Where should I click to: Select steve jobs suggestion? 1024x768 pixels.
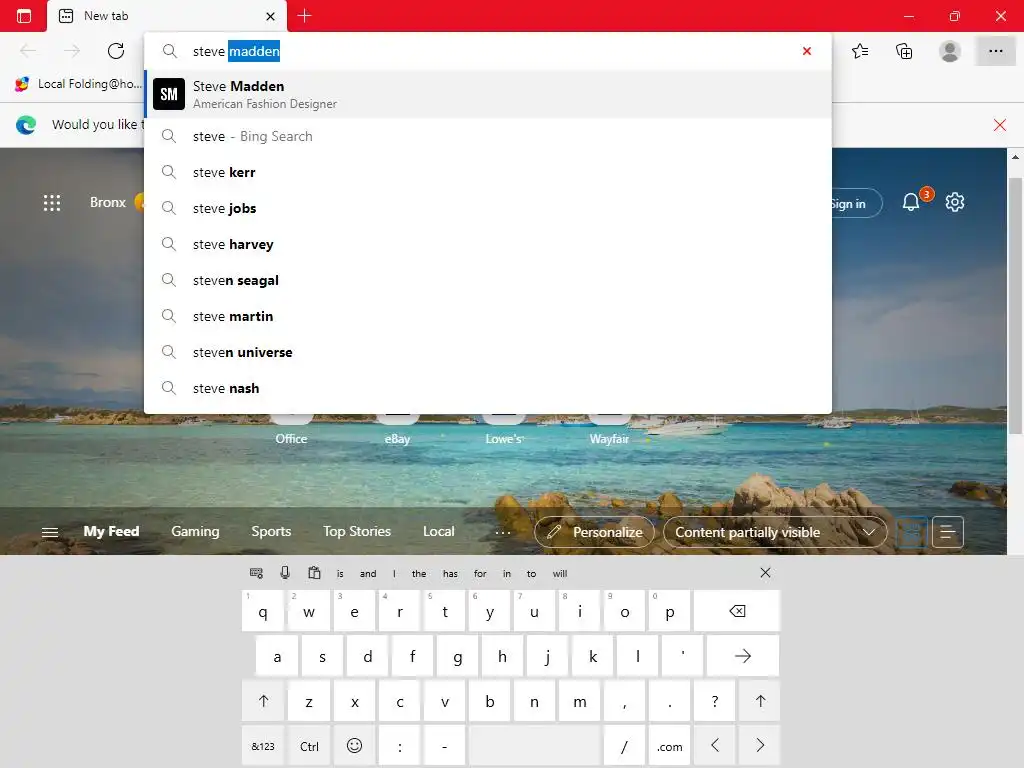(x=488, y=208)
